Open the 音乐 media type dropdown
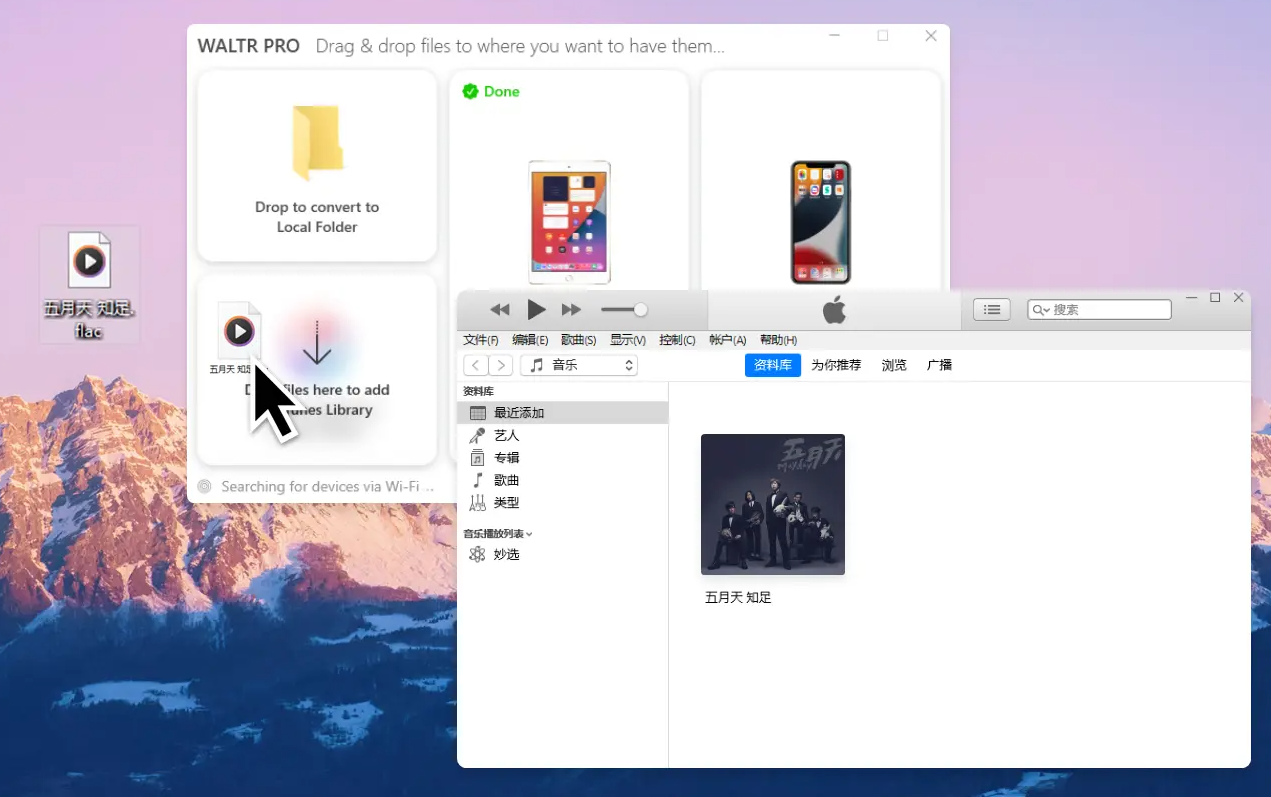Screen dimensions: 1271x797 click(x=579, y=365)
